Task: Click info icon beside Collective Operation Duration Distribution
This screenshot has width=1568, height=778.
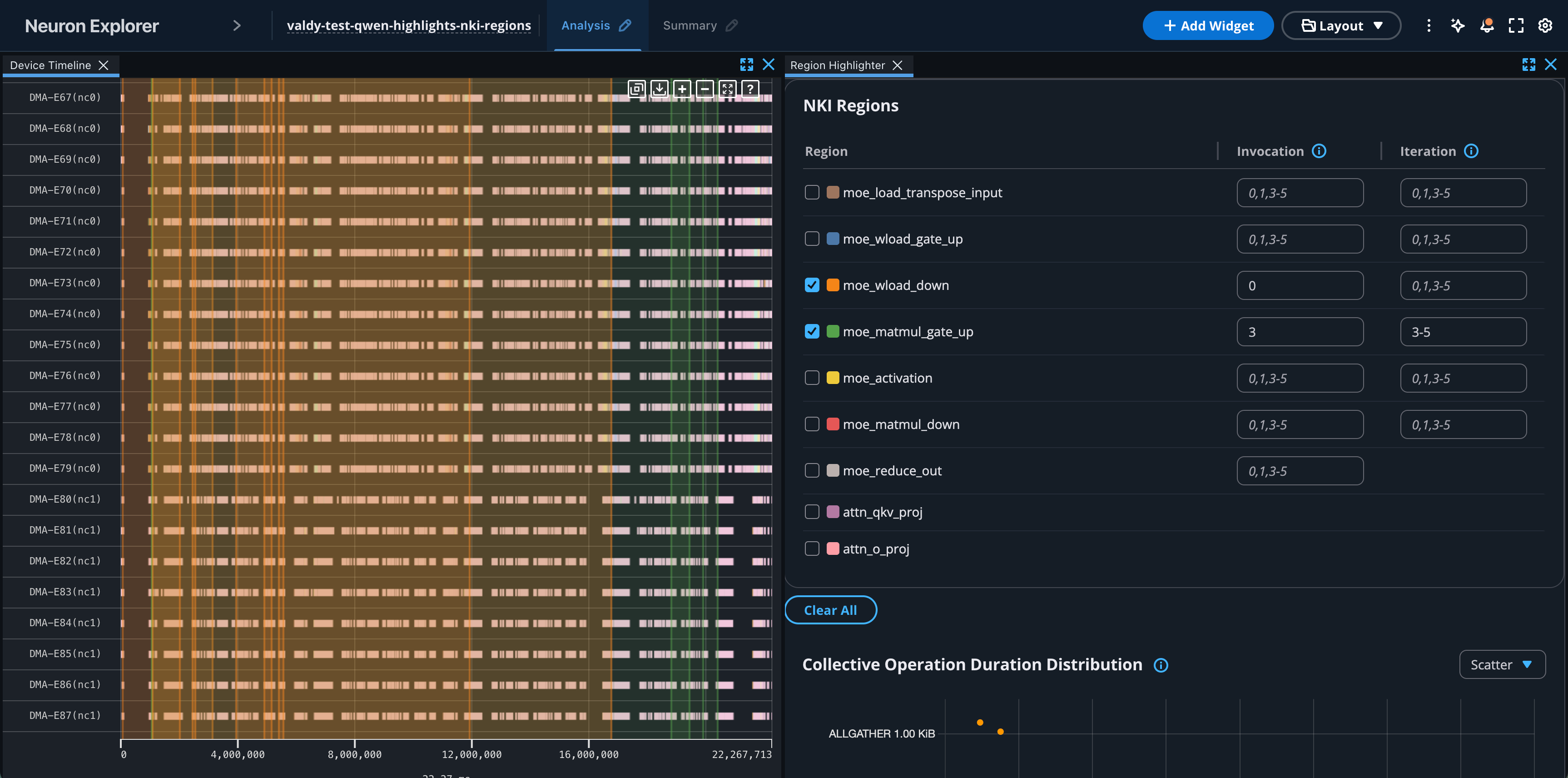Action: (1161, 665)
